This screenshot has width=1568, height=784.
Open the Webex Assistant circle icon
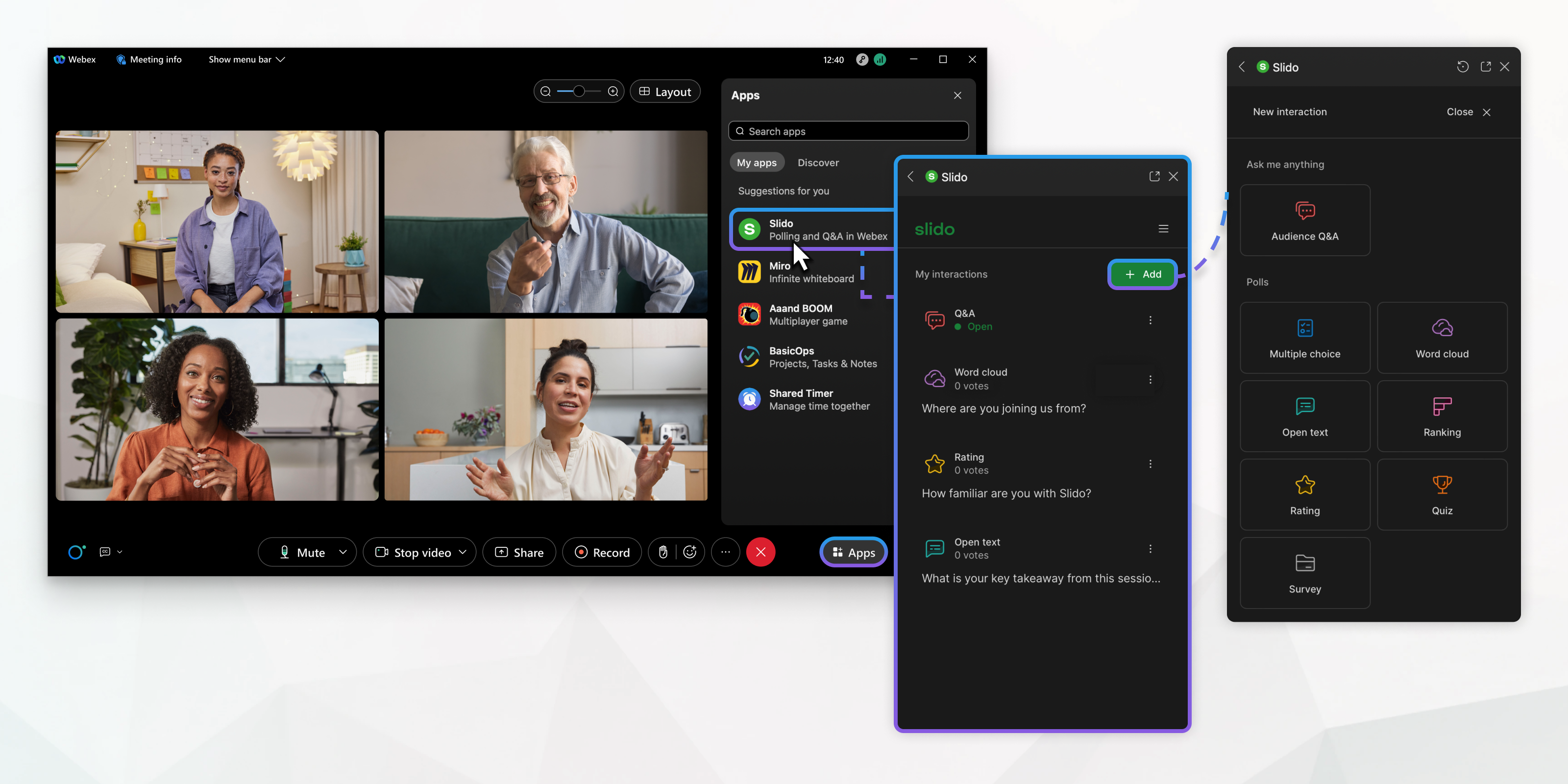point(77,552)
